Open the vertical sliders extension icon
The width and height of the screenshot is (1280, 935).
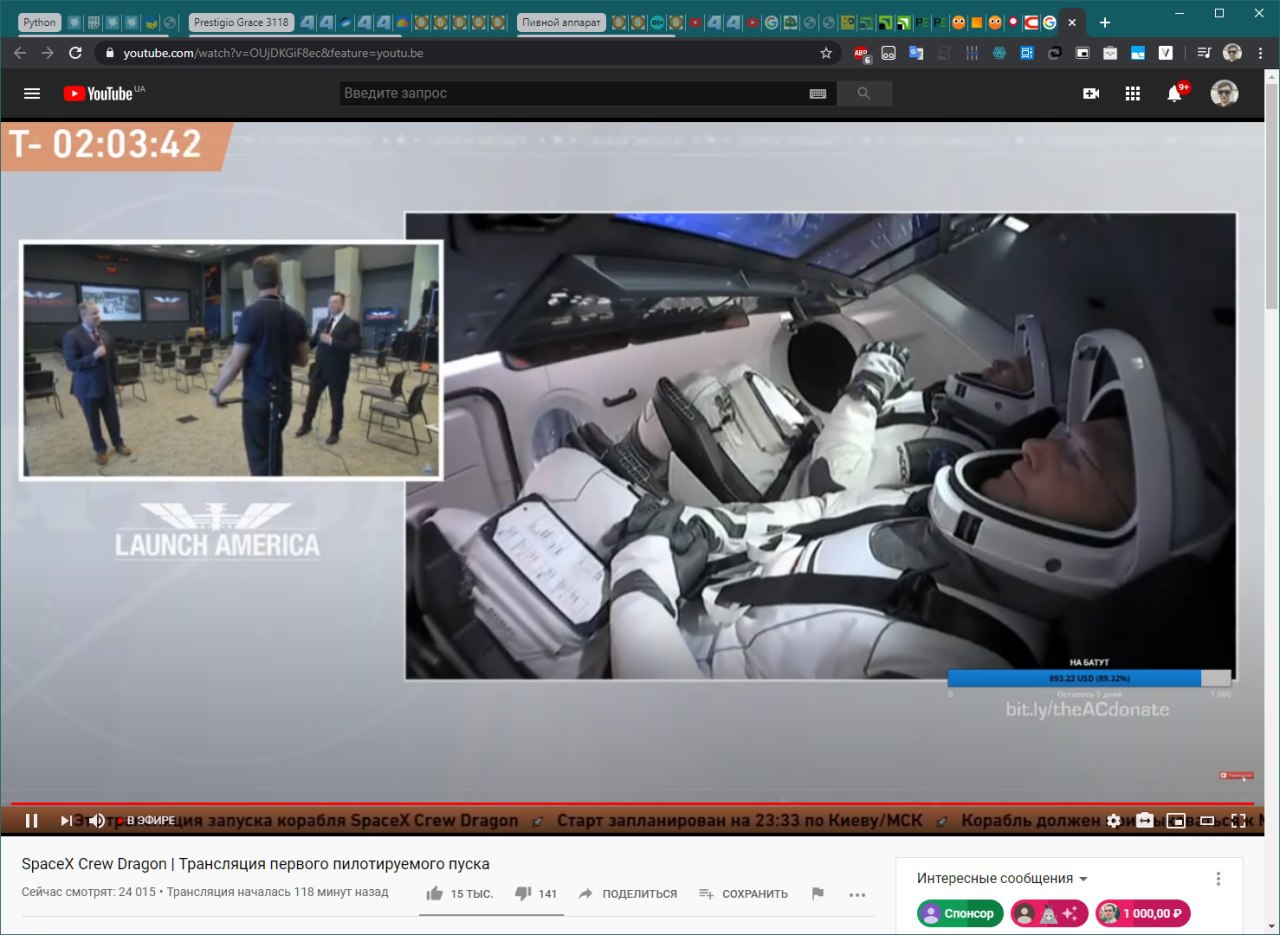coord(971,53)
